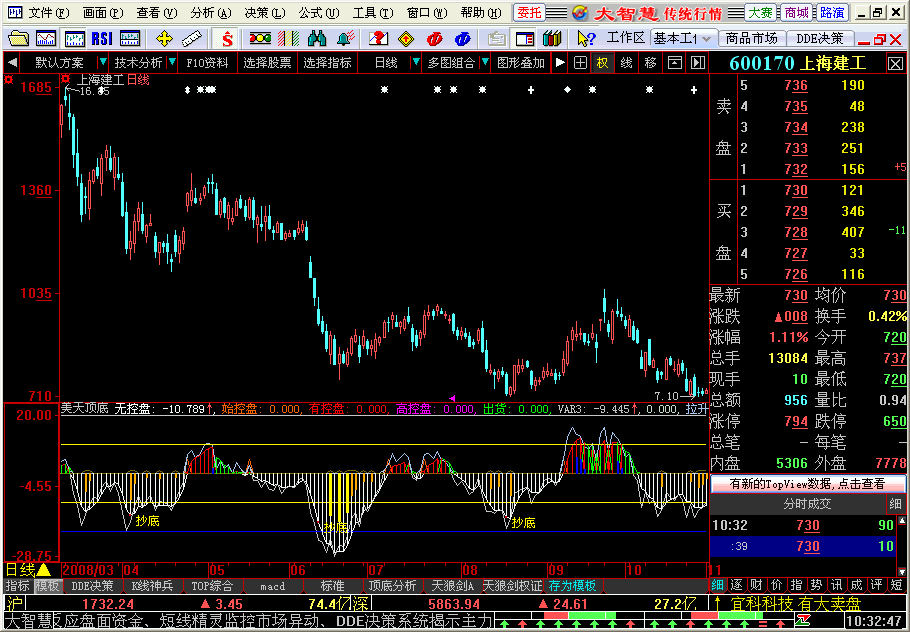Viewport: 910px width, 632px height.
Task: Click the F10资料 button
Action: click(207, 63)
